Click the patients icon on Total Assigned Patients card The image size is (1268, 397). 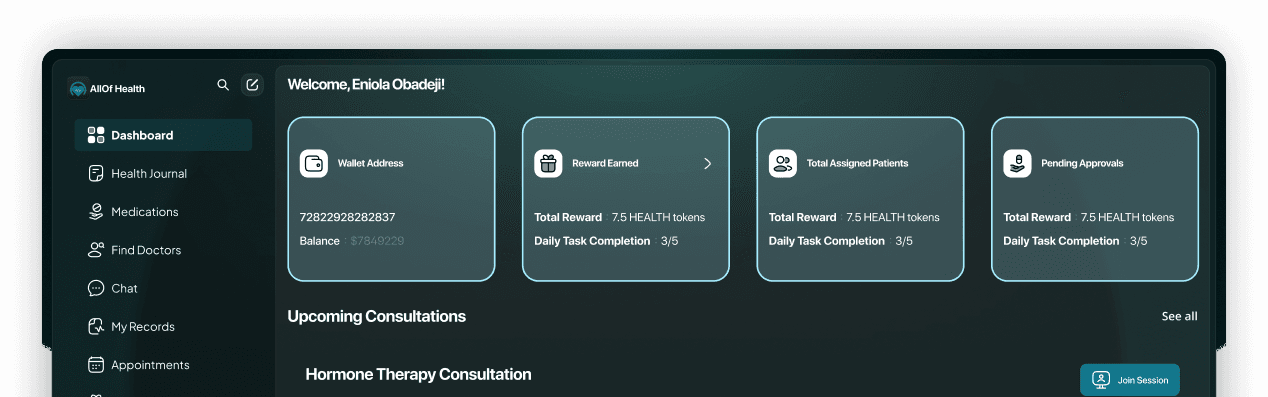pos(783,163)
